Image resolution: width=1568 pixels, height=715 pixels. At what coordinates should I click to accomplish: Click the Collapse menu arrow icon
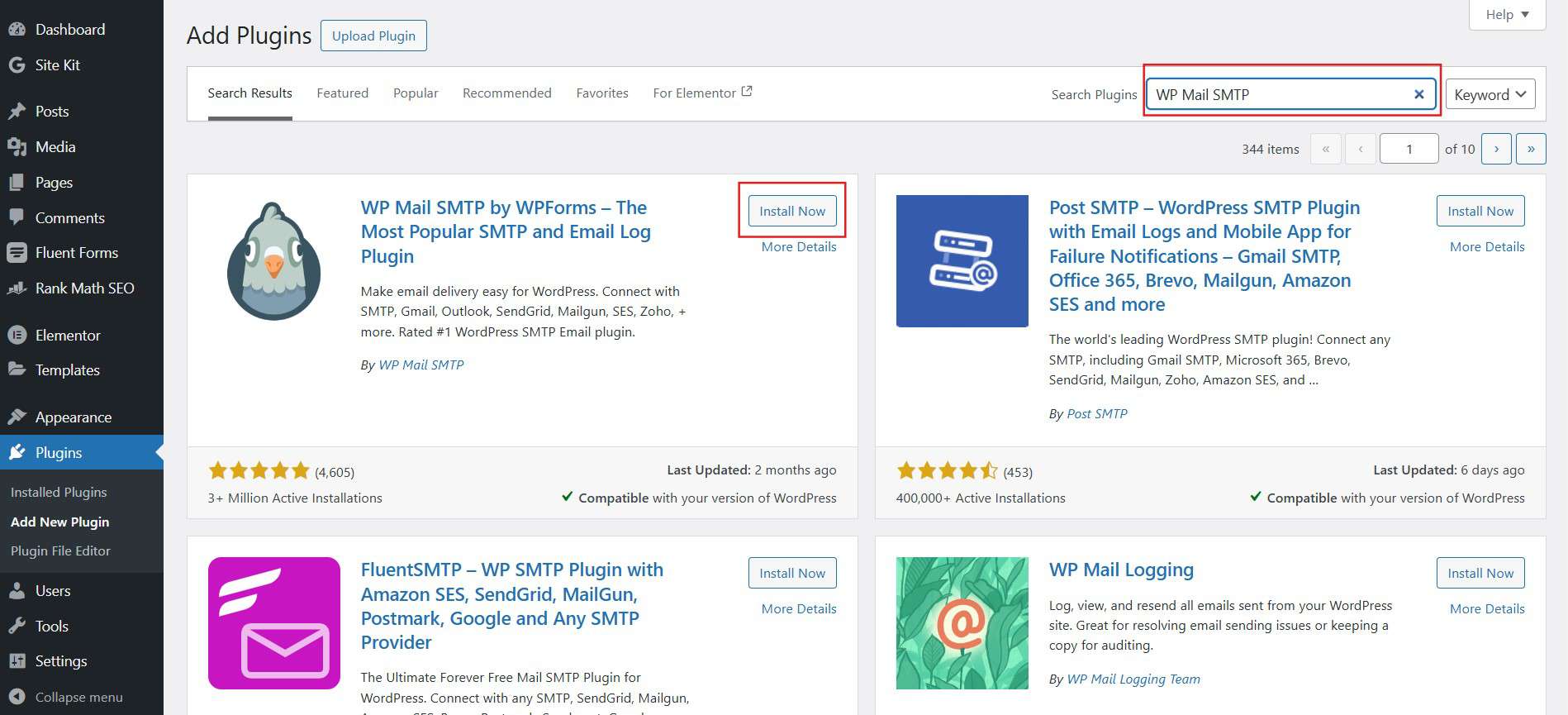(17, 697)
